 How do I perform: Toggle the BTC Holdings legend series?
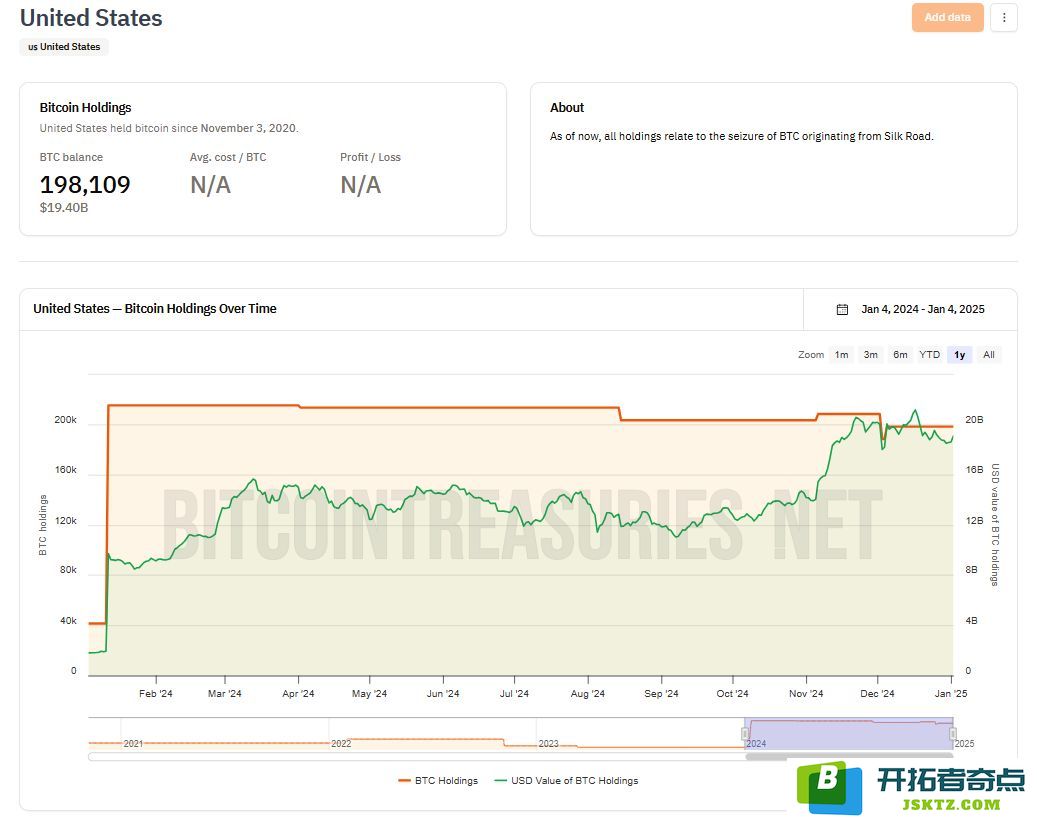438,781
